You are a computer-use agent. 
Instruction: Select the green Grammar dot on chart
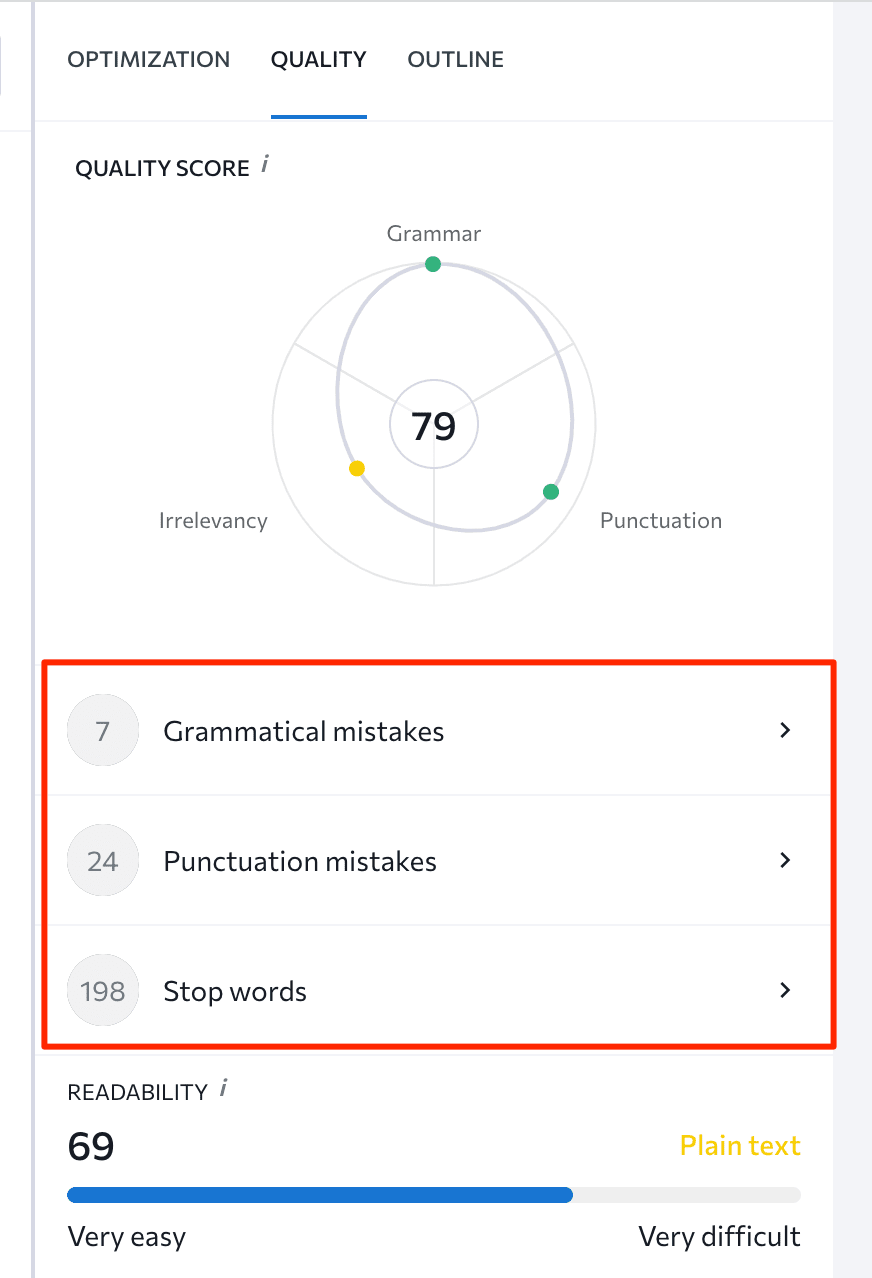tap(432, 264)
